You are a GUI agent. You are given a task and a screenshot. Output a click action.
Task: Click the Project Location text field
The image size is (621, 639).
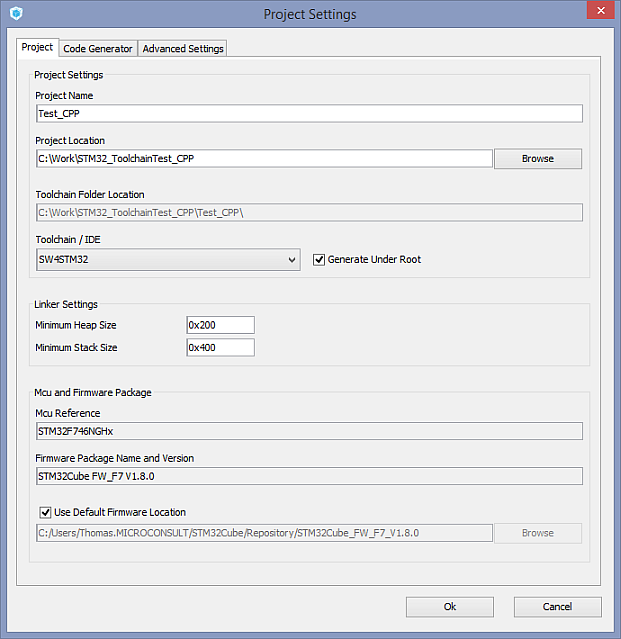(x=263, y=158)
